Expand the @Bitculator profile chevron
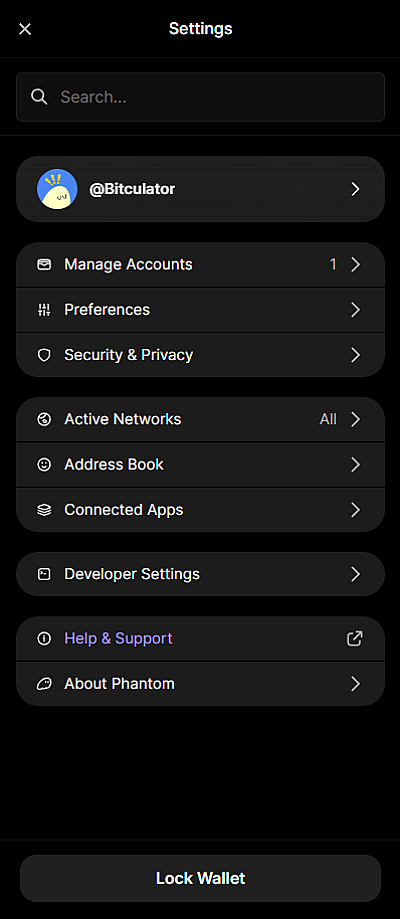This screenshot has width=400, height=919. click(355, 189)
